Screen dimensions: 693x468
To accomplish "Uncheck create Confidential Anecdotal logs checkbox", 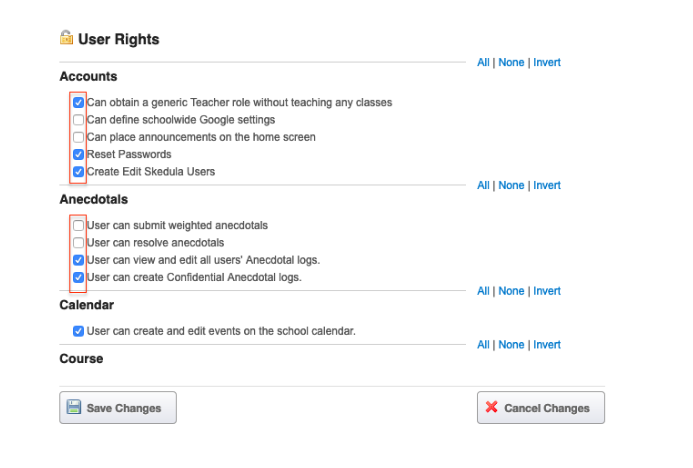I will point(78,277).
